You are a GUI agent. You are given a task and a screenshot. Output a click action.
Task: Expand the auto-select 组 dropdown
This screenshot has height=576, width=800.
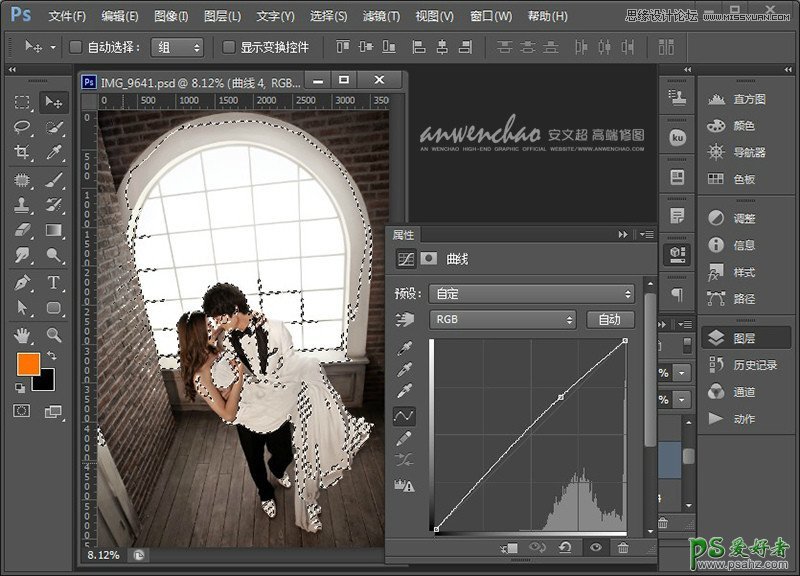[177, 47]
